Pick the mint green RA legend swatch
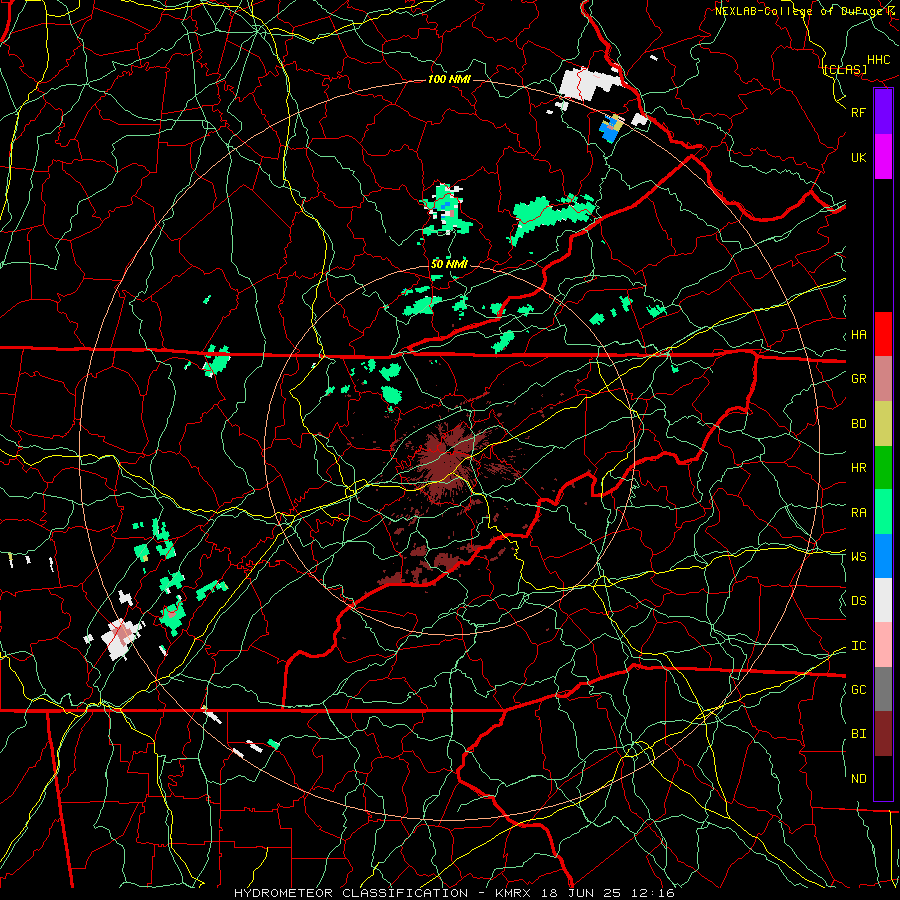The height and width of the screenshot is (900, 900). coord(883,512)
